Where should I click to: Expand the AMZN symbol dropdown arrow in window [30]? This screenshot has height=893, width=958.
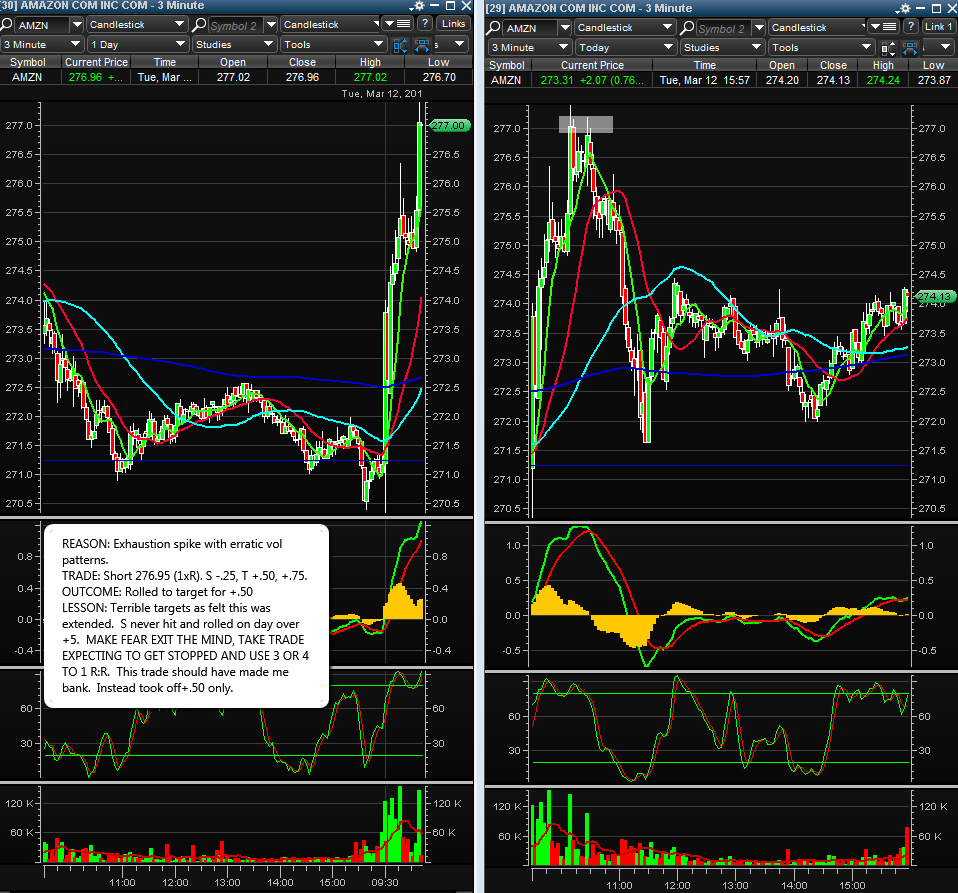coord(76,24)
